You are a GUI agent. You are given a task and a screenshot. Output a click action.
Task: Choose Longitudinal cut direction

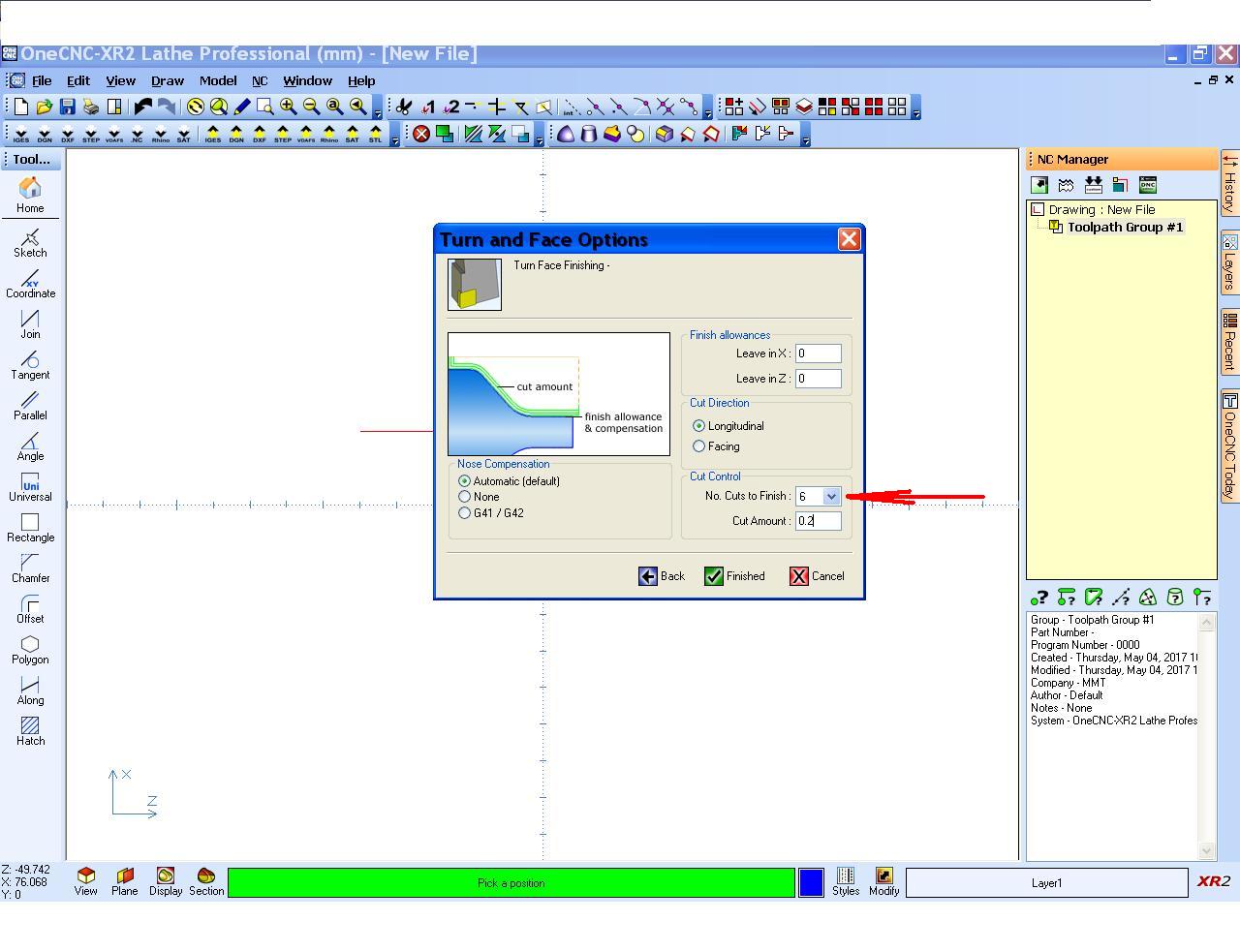(x=699, y=426)
